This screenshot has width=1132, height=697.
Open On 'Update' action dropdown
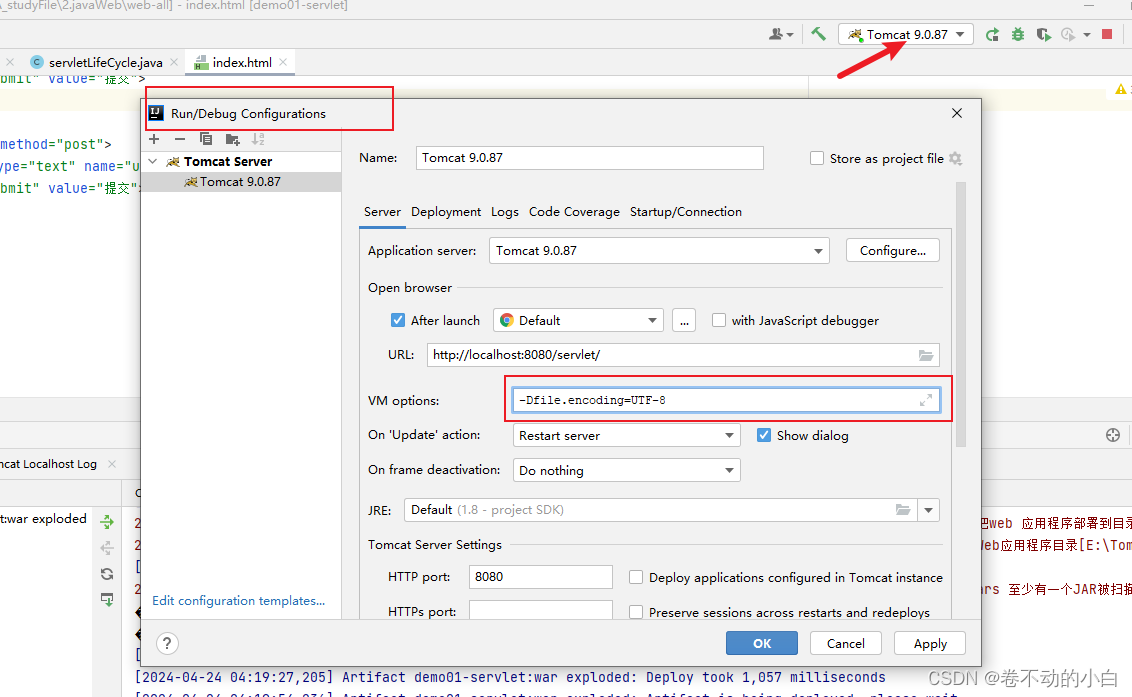[x=627, y=435]
